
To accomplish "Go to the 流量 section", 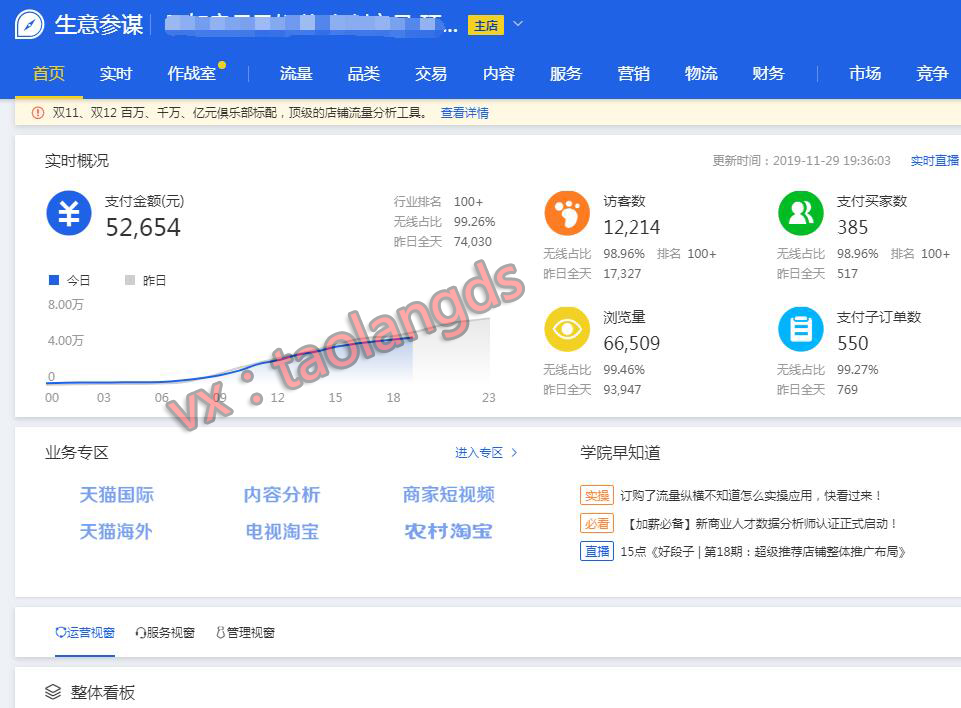I will point(296,74).
